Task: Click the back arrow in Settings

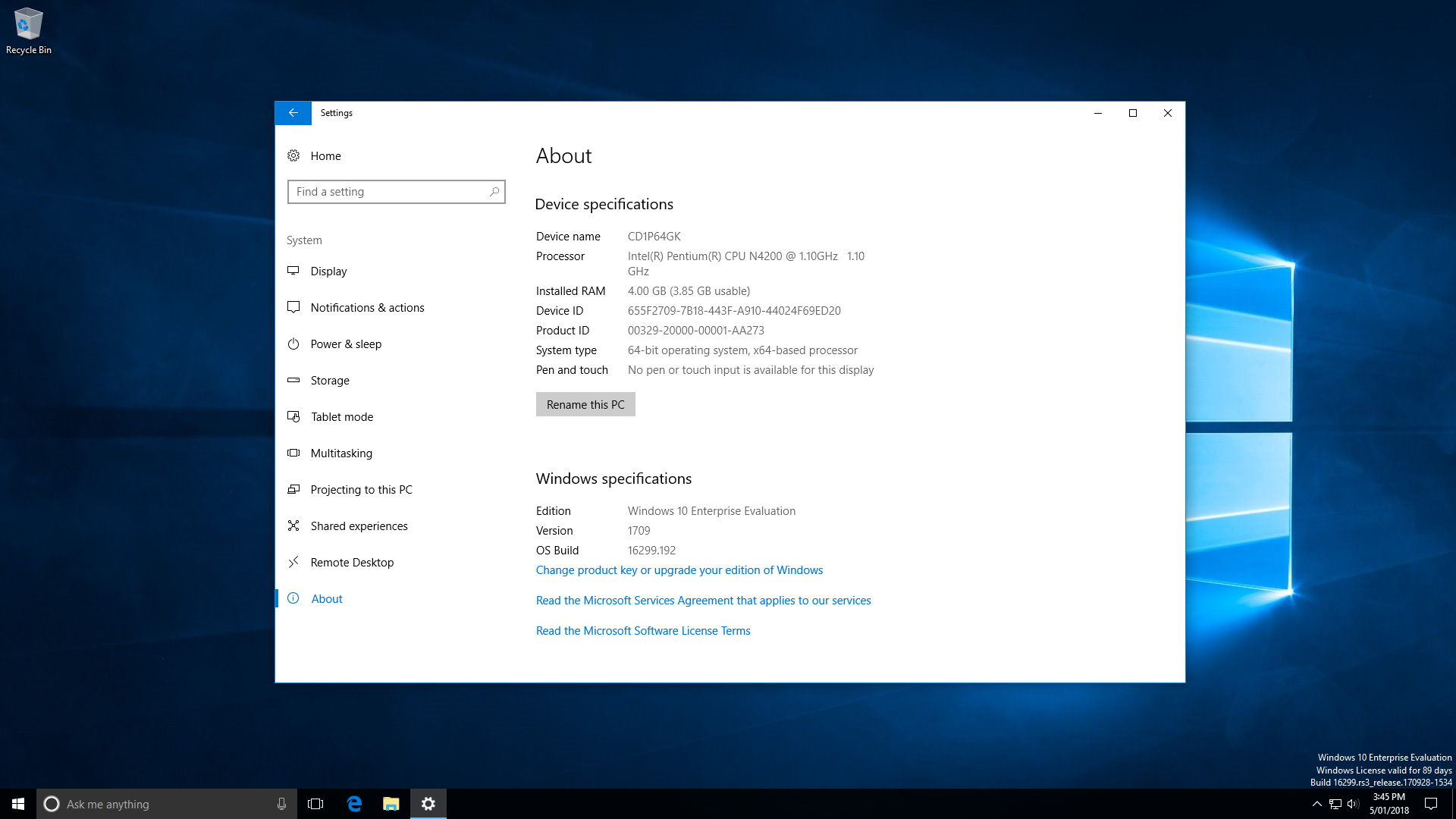Action: [x=293, y=113]
